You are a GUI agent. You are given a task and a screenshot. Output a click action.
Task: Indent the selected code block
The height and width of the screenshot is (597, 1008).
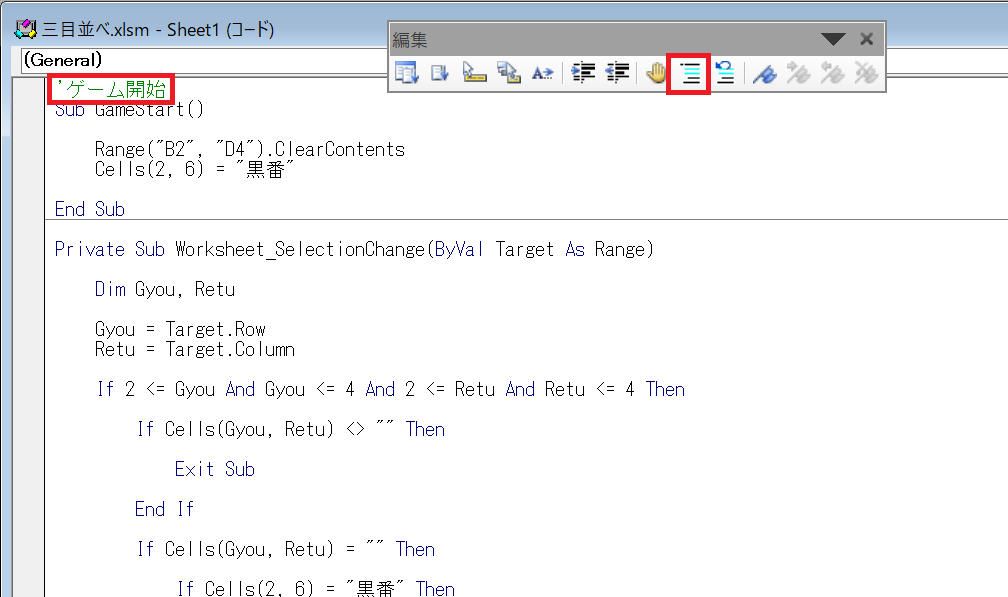(x=584, y=73)
